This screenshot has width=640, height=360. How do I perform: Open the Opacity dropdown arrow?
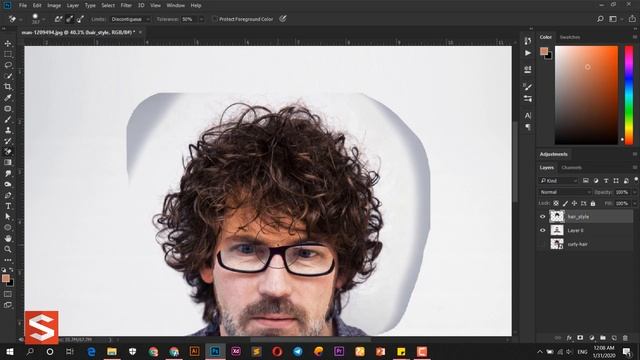point(634,192)
